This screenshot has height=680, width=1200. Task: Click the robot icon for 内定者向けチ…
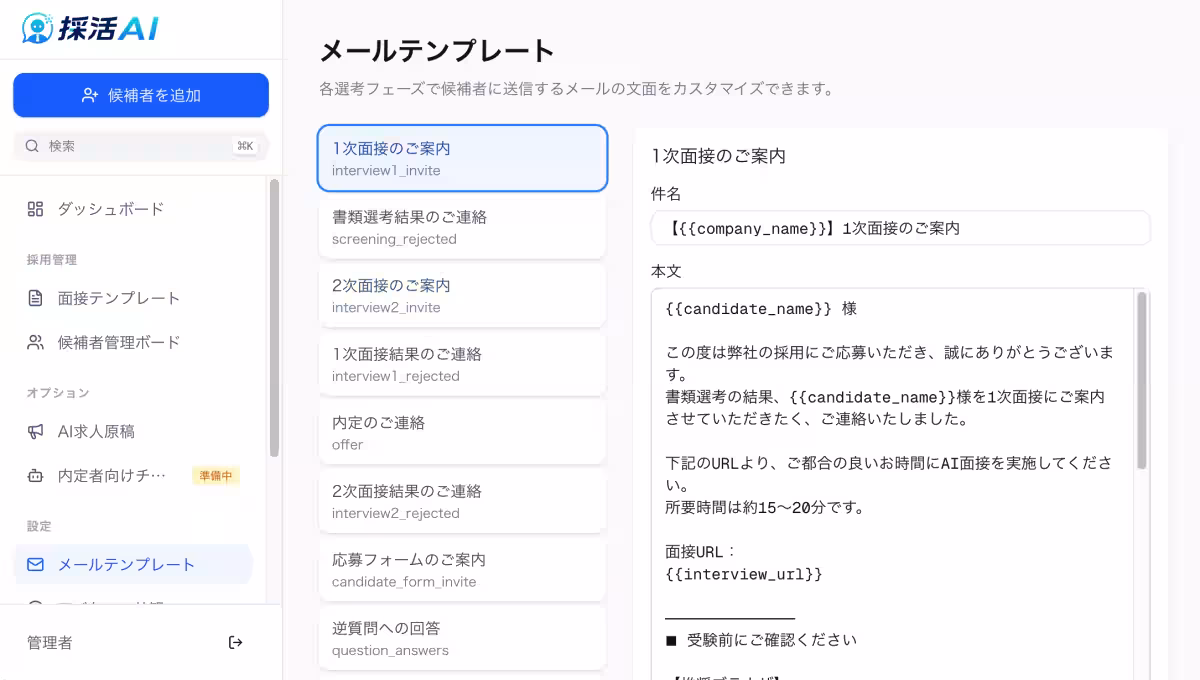pyautogui.click(x=35, y=476)
